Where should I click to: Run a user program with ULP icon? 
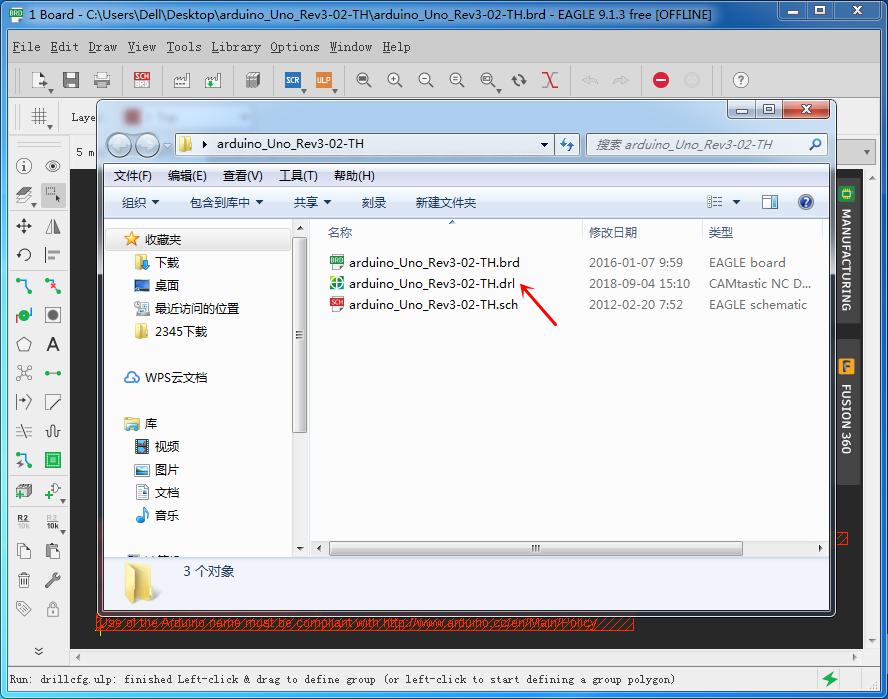coord(323,80)
